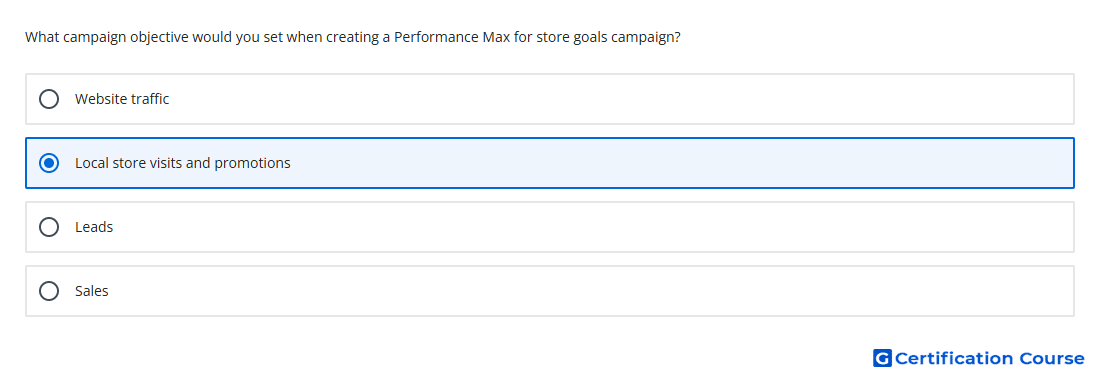Select the Website traffic radio button
Image resolution: width=1100 pixels, height=377 pixels.
pyautogui.click(x=49, y=99)
